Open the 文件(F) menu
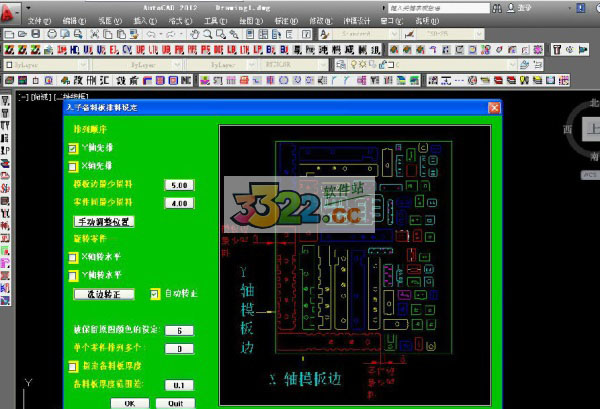 pos(39,21)
